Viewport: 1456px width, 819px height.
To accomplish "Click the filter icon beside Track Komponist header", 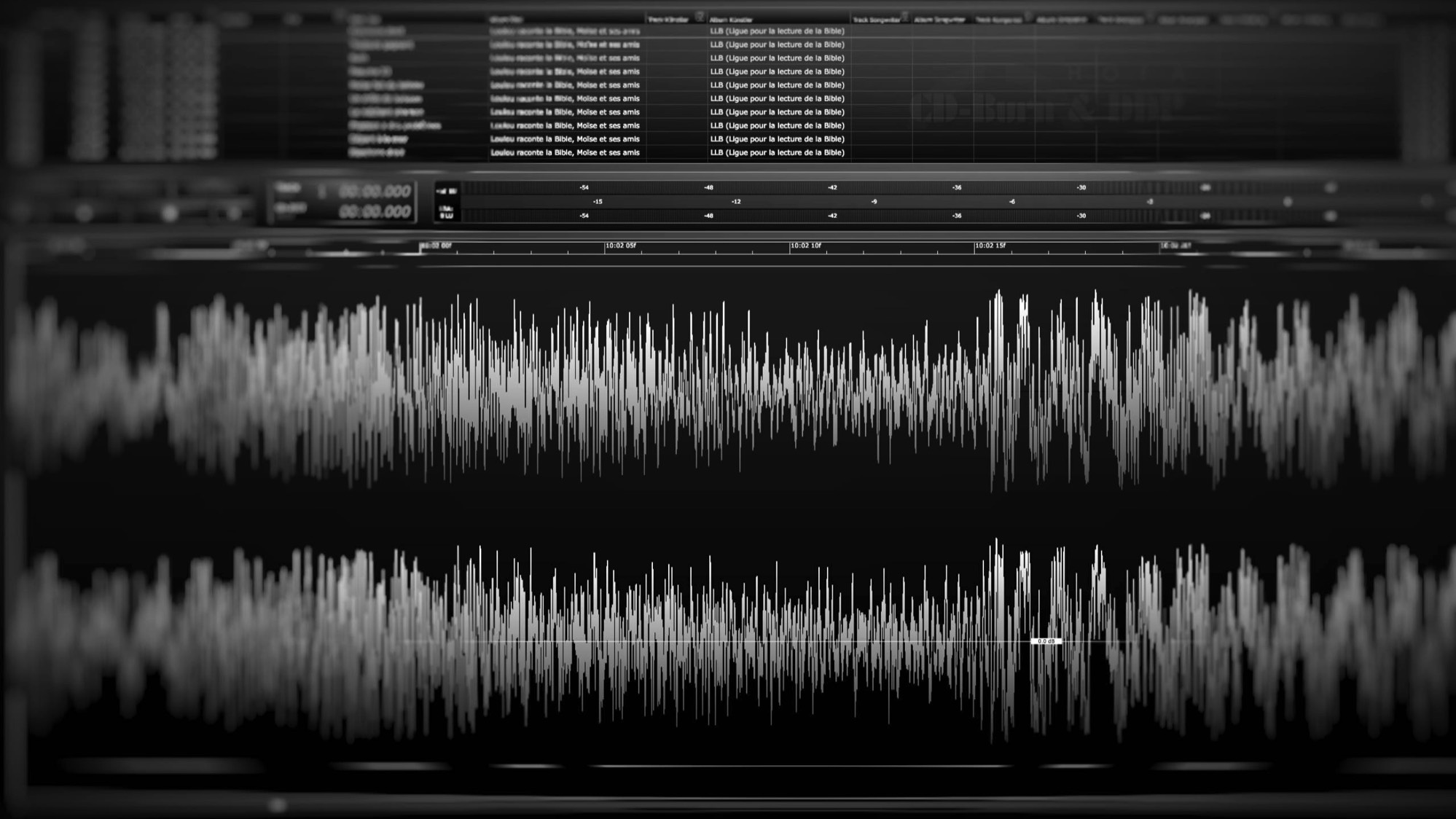I will tap(1028, 17).
